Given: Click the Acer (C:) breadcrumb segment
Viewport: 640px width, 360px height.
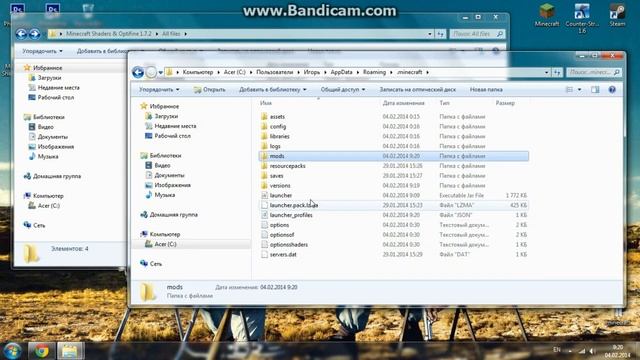Looking at the screenshot, I should [x=235, y=72].
